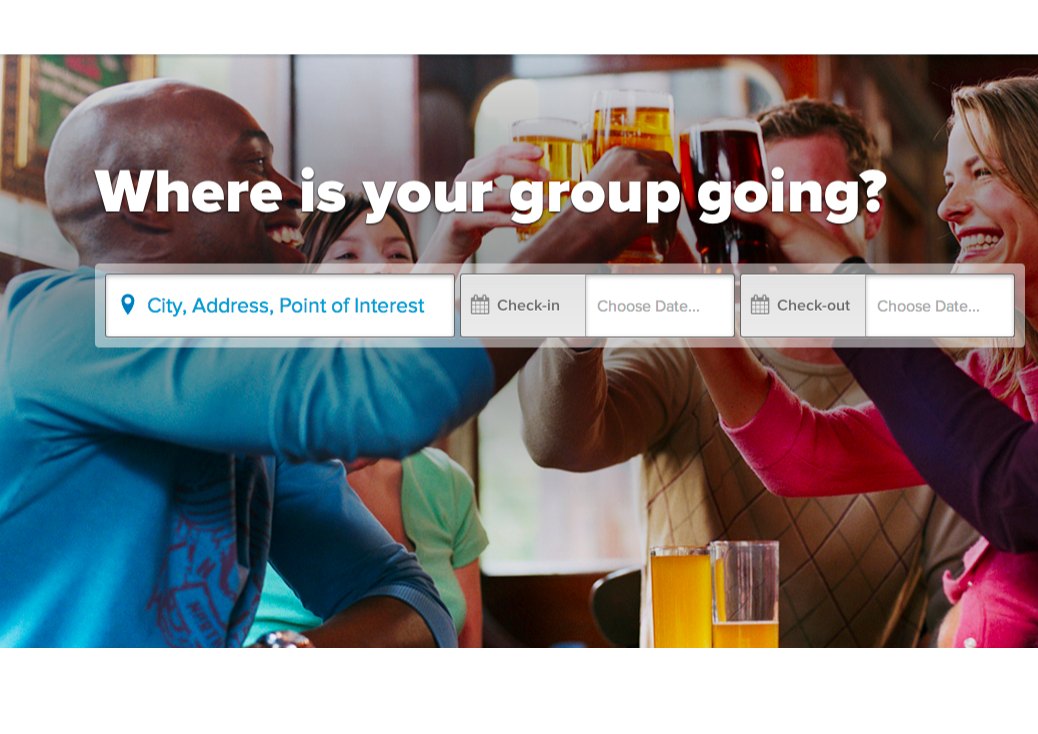1038x734 pixels.
Task: Click the dark beer glass in the photo
Action: click(724, 192)
